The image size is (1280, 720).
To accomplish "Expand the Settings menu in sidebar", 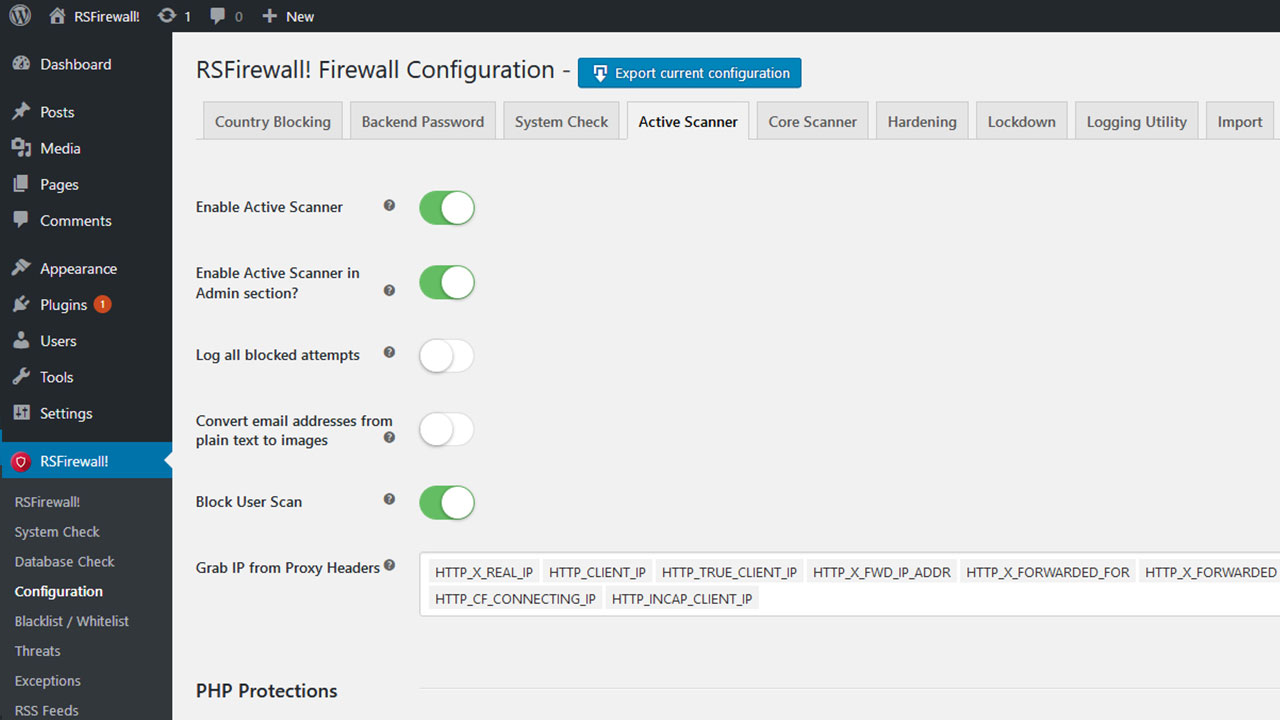I will (66, 413).
